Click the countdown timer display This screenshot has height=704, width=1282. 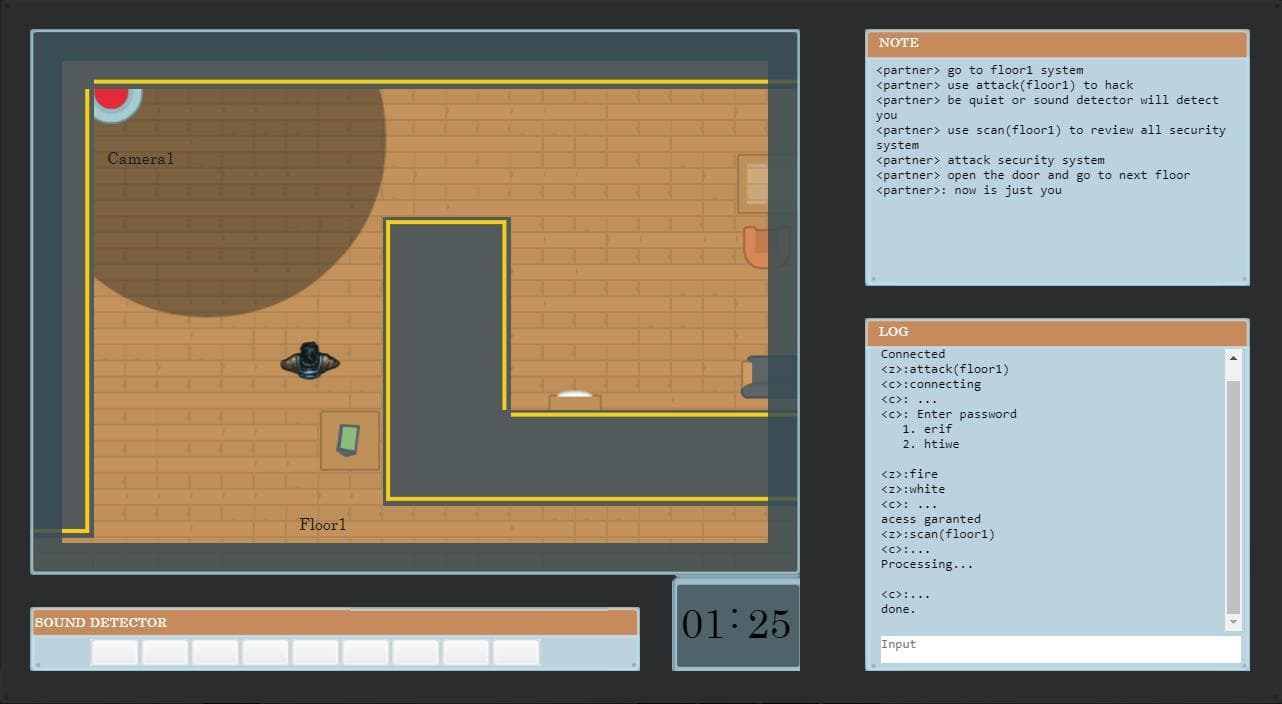point(737,624)
